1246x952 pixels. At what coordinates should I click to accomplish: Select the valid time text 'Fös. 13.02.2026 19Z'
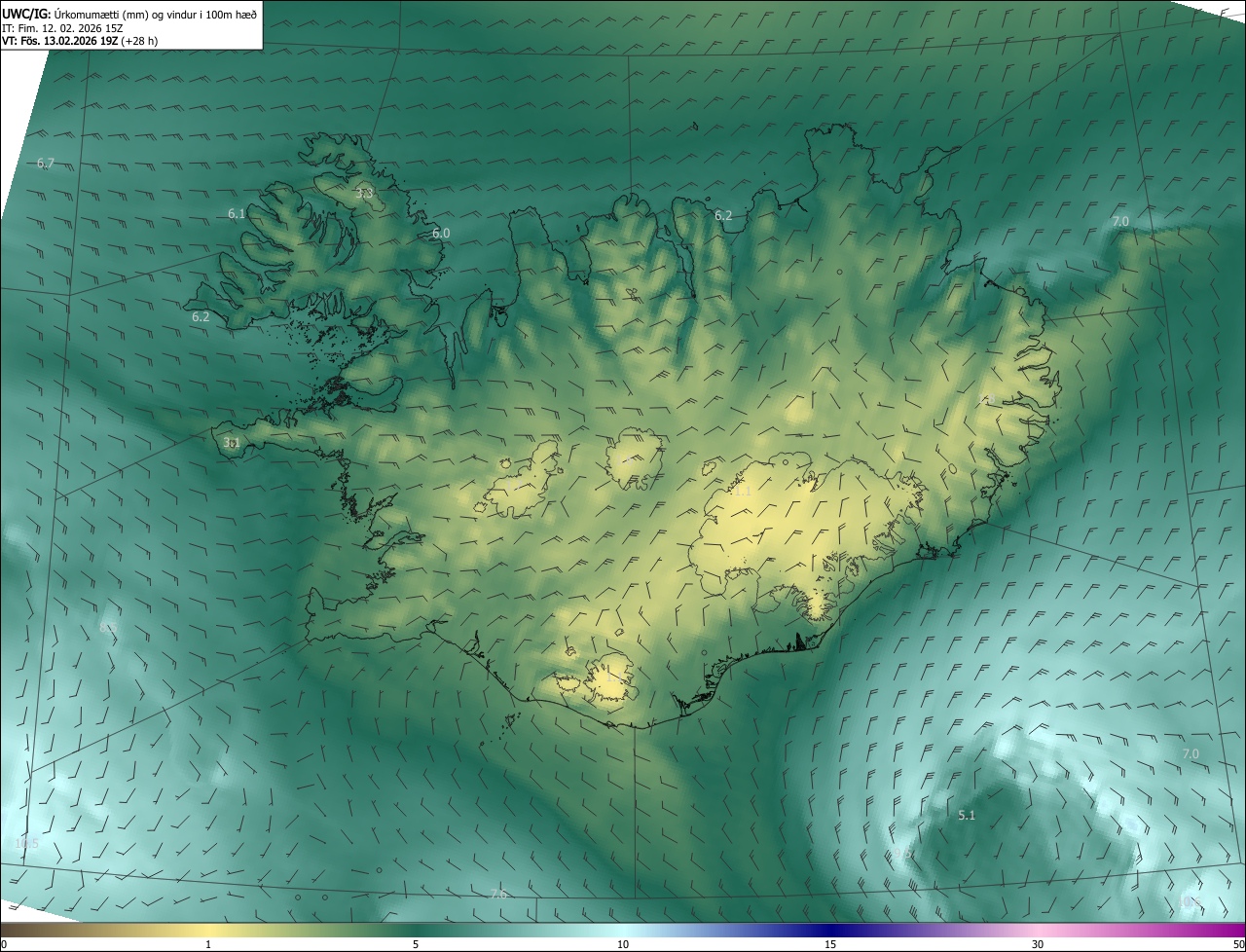tap(69, 41)
